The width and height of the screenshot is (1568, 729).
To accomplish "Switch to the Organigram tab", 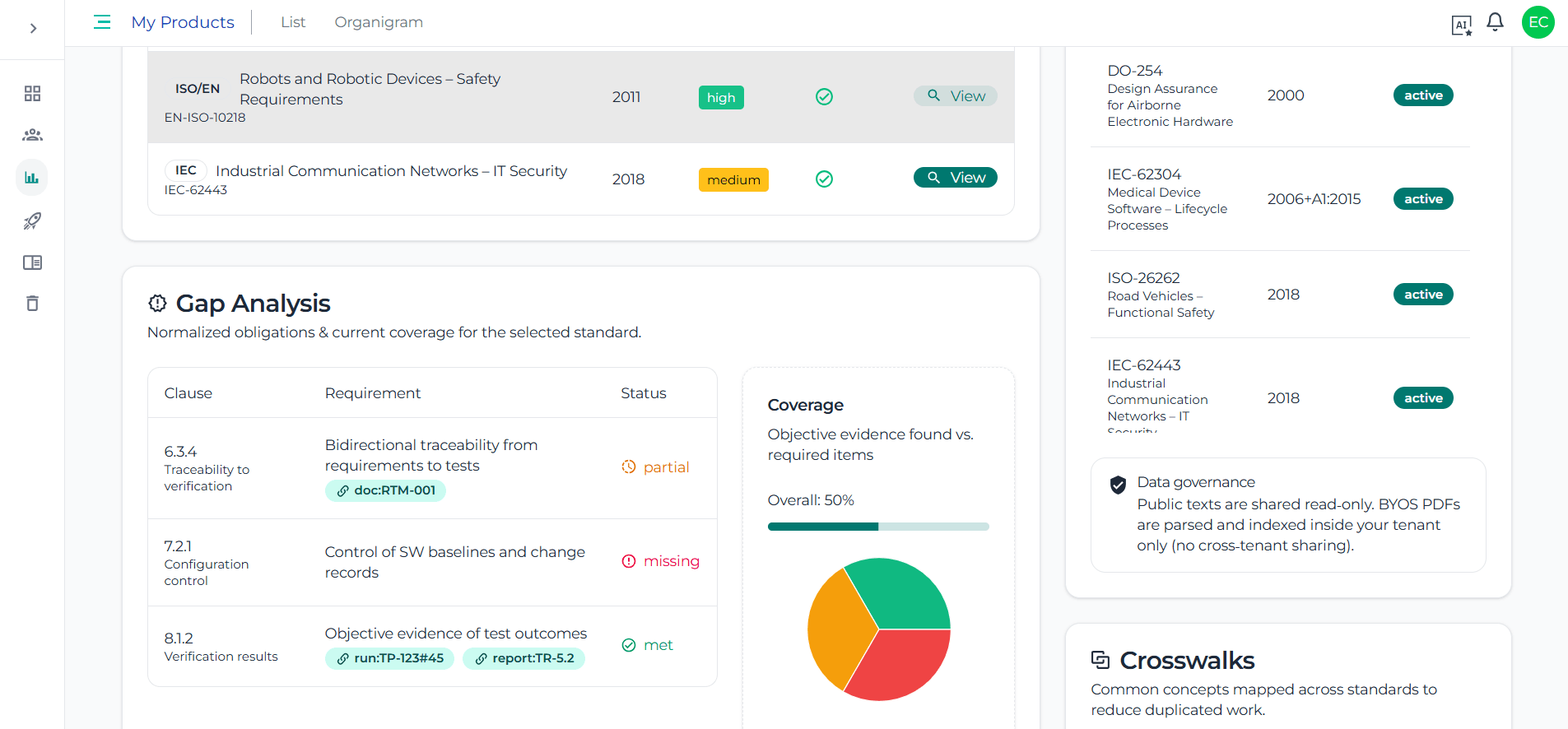I will coord(379,22).
